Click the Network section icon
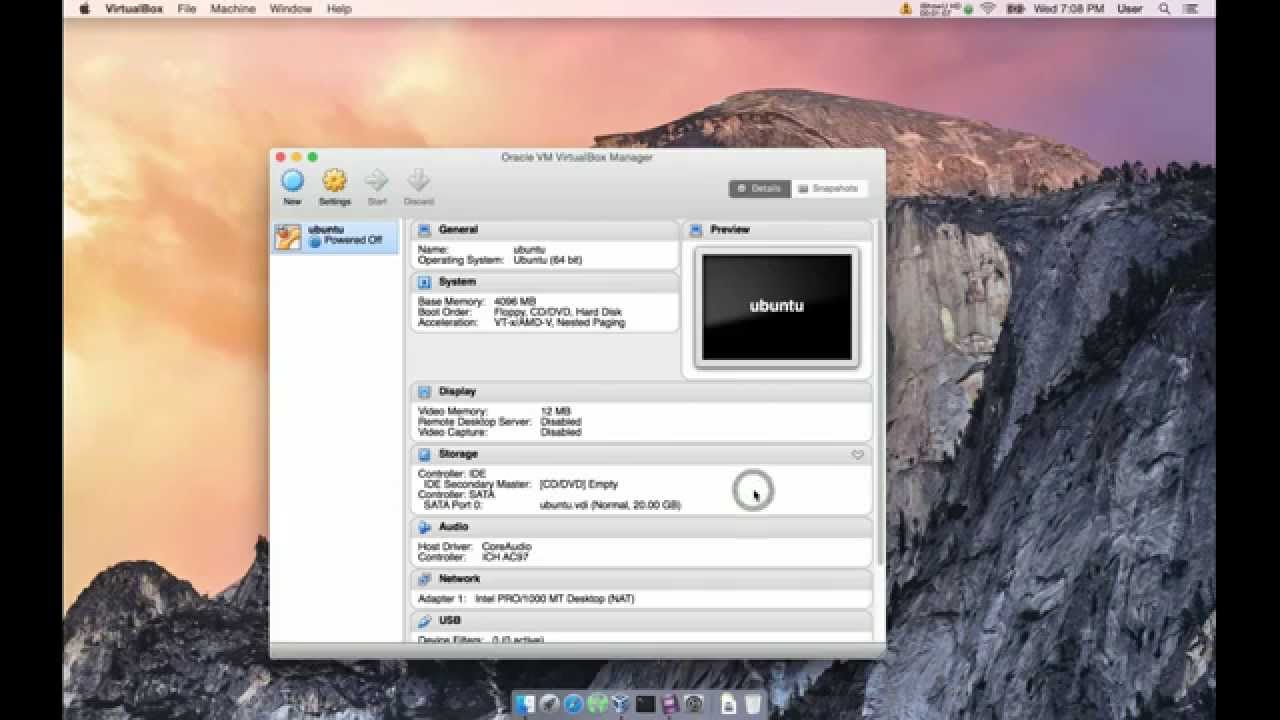Screen dimensions: 1280x720 click(x=424, y=579)
